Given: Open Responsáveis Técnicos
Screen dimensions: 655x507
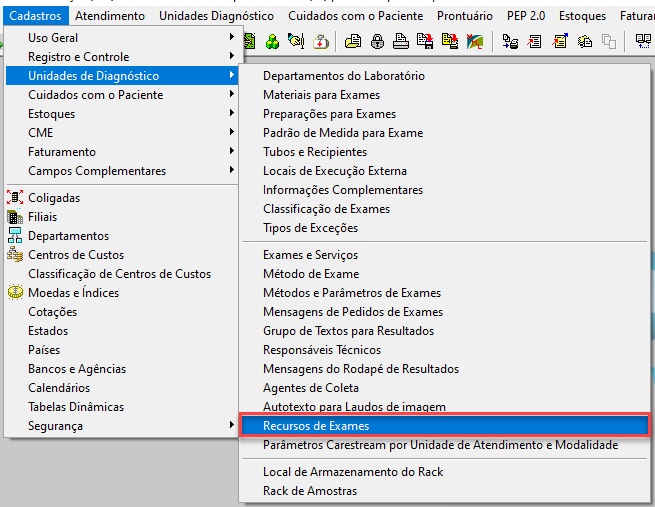Looking at the screenshot, I should coord(445,350).
